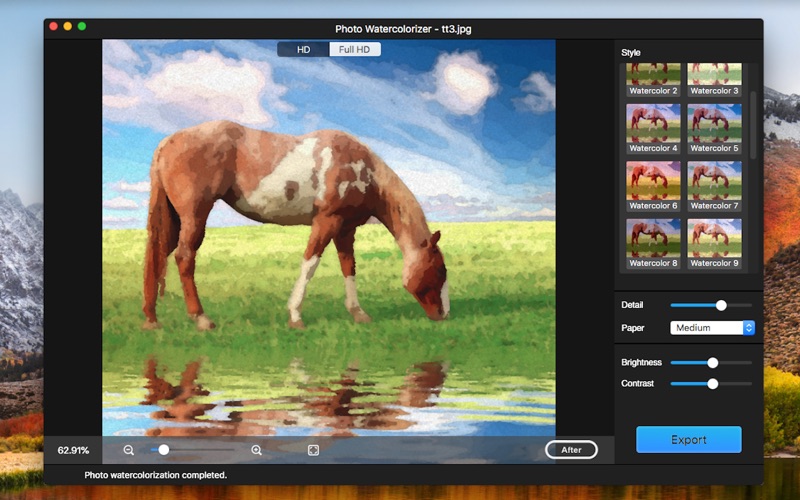800x500 pixels.
Task: Click the zoom level slider handle
Action: [x=164, y=450]
